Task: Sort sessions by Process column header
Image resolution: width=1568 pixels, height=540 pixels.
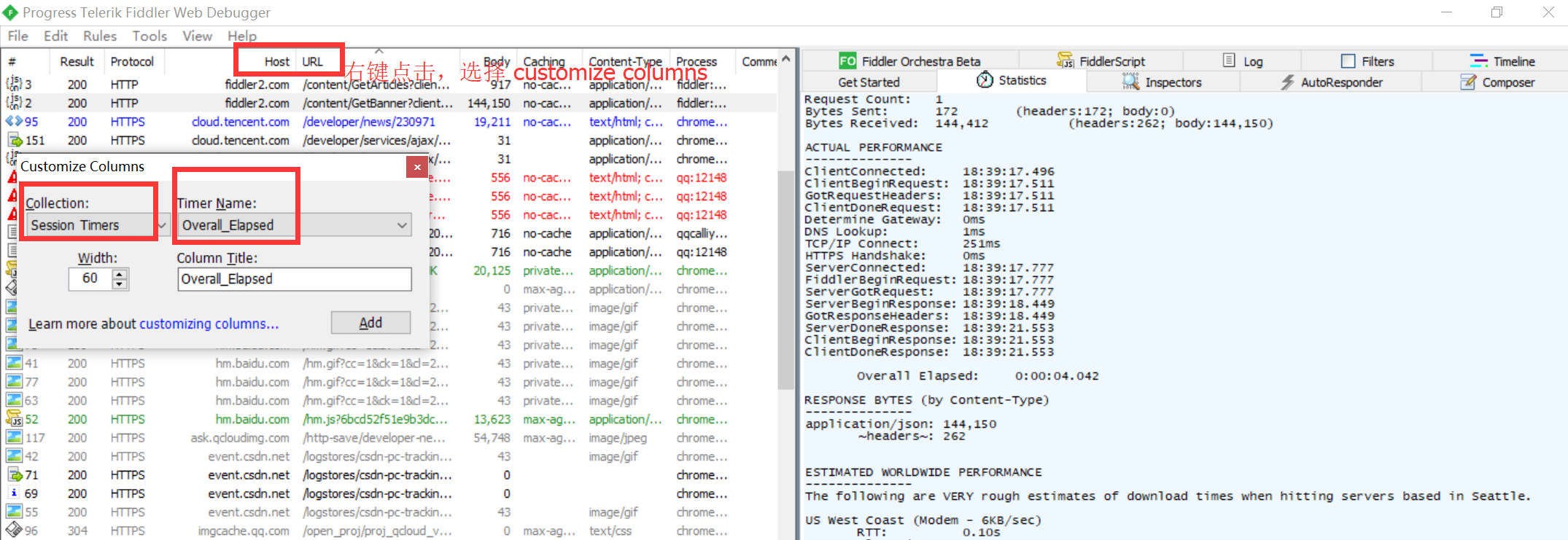Action: [703, 62]
